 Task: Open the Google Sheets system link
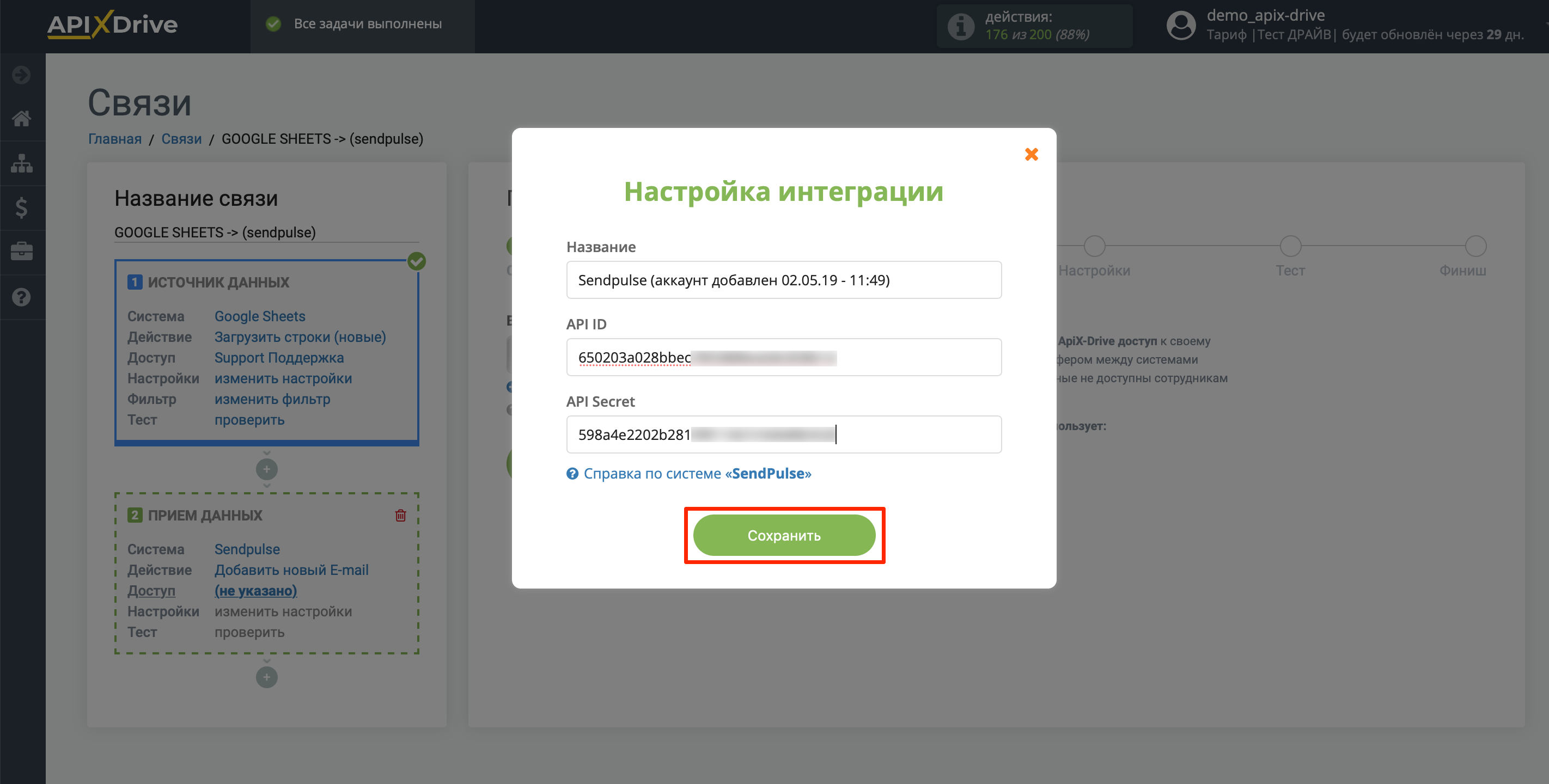[260, 316]
